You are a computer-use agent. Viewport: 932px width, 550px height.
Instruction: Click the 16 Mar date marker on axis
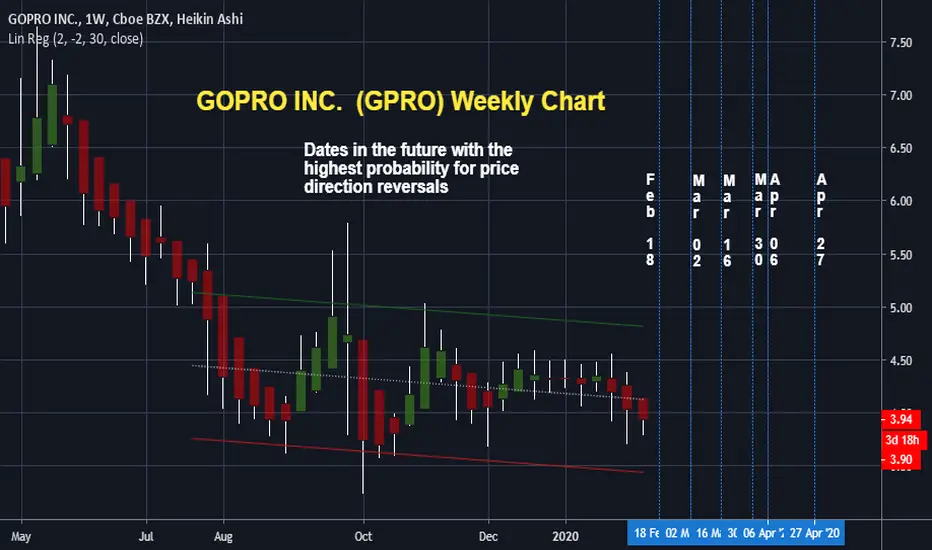click(709, 533)
